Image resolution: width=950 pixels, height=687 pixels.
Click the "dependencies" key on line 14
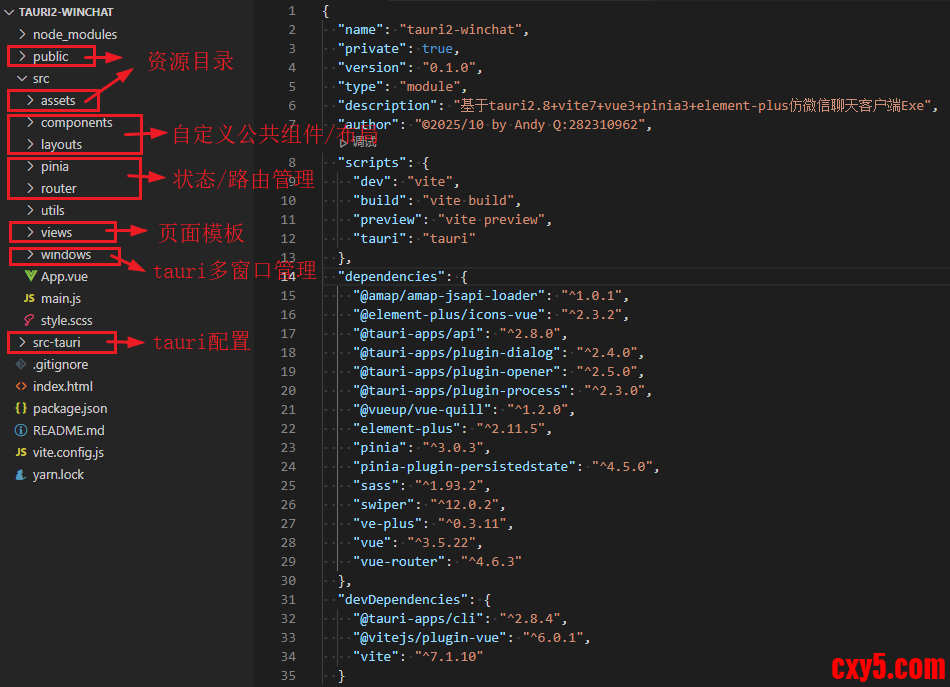pyautogui.click(x=391, y=276)
